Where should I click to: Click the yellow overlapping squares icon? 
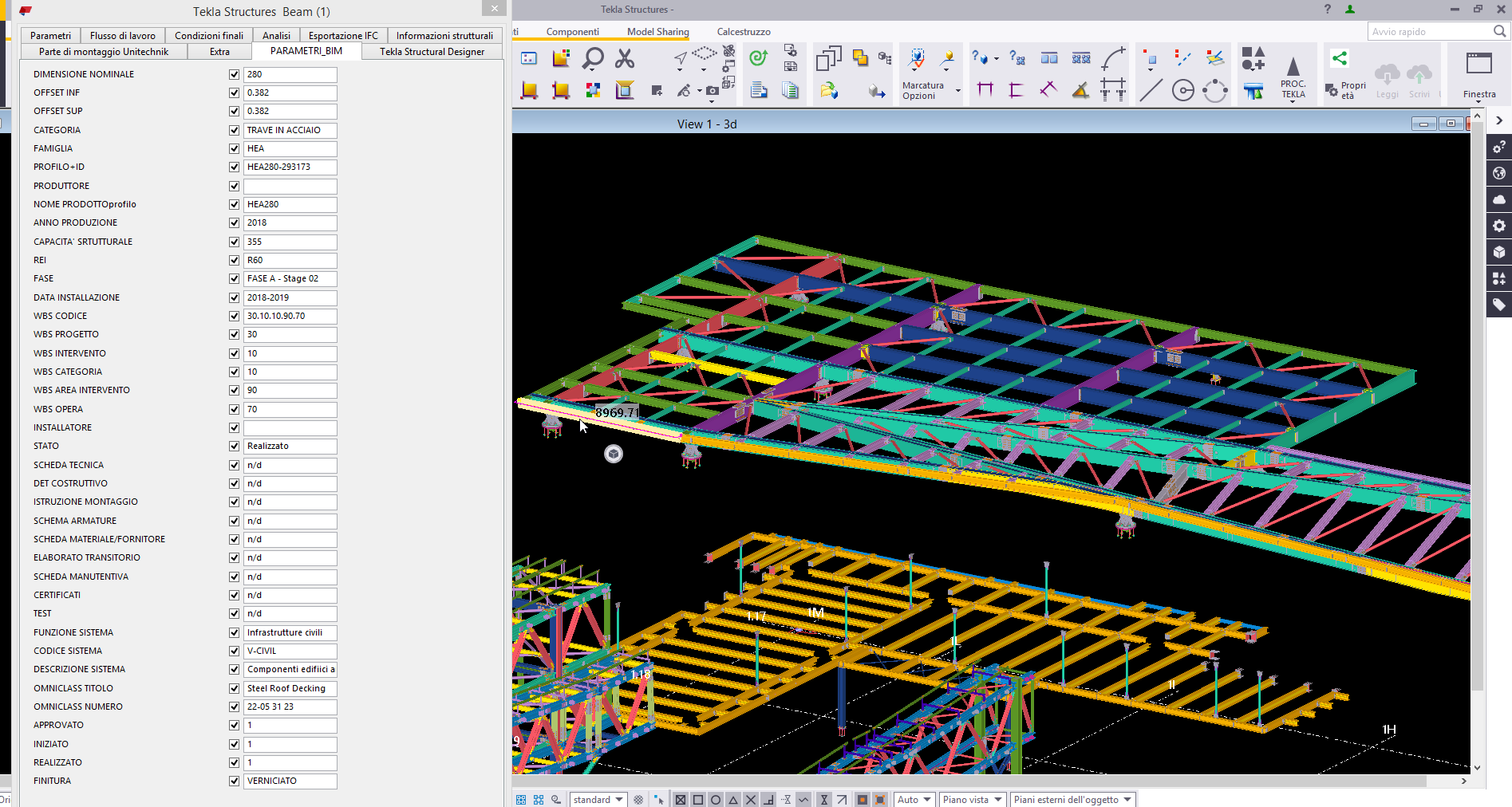click(x=860, y=57)
